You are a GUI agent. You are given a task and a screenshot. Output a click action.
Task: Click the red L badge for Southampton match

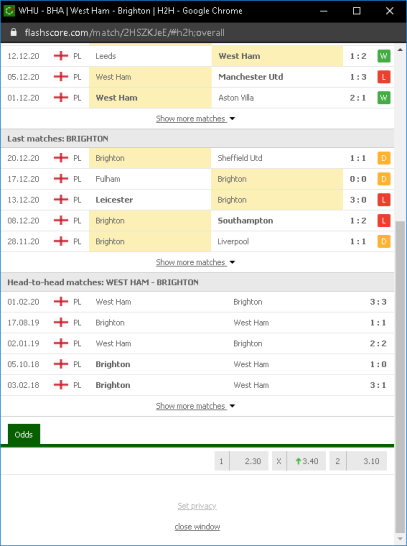[x=384, y=221]
